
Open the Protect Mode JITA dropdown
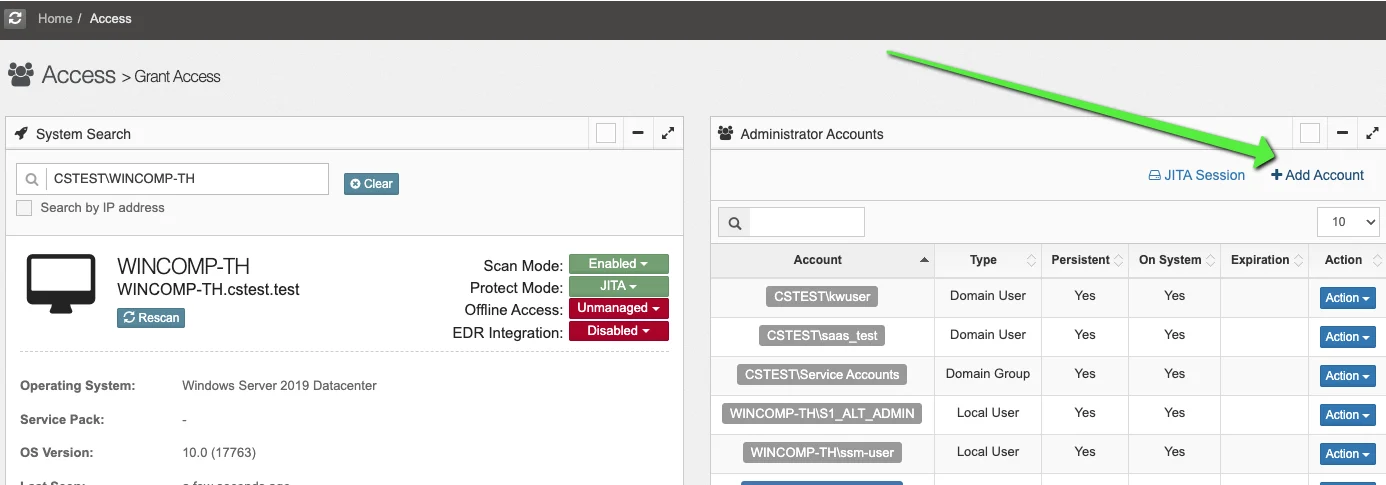click(x=618, y=286)
